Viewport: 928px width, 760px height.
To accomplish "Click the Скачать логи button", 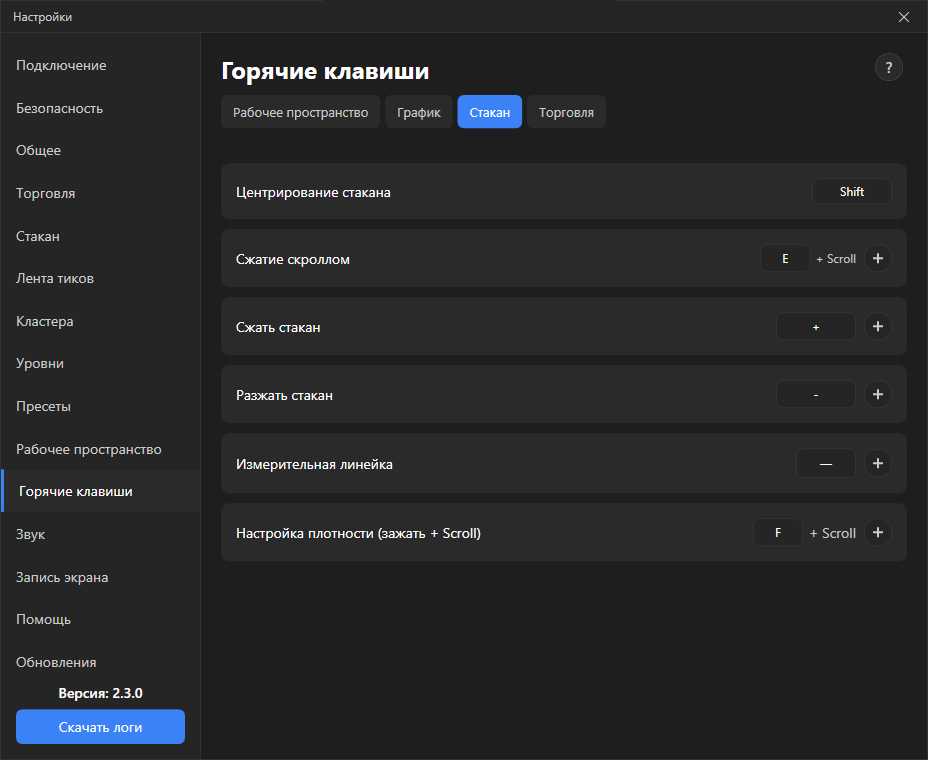I will pos(101,727).
